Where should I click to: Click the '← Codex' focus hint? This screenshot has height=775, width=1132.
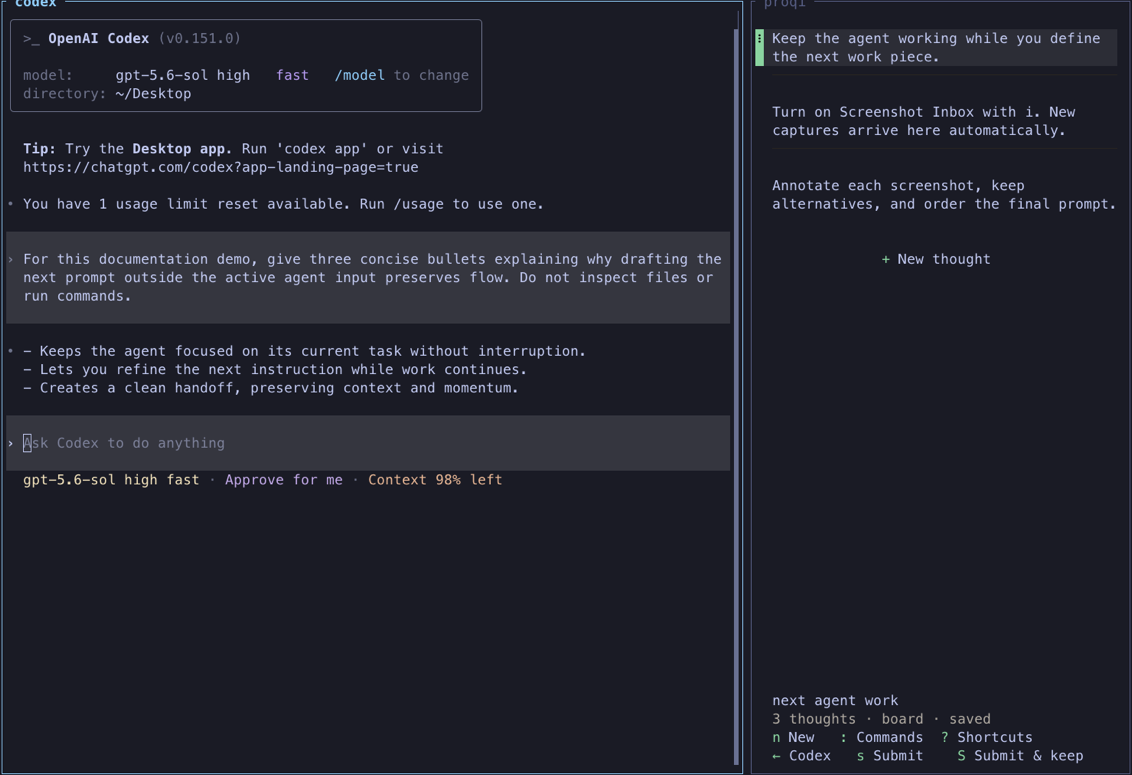[801, 756]
